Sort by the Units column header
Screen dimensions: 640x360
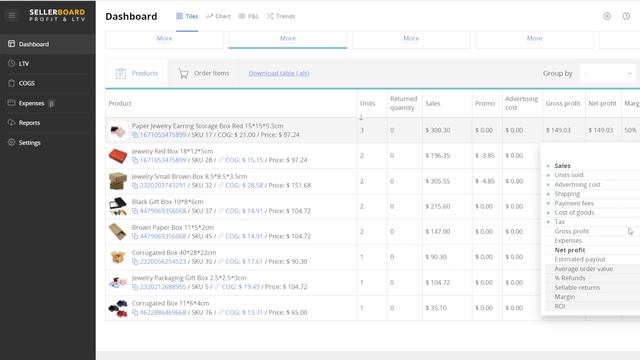pos(367,104)
